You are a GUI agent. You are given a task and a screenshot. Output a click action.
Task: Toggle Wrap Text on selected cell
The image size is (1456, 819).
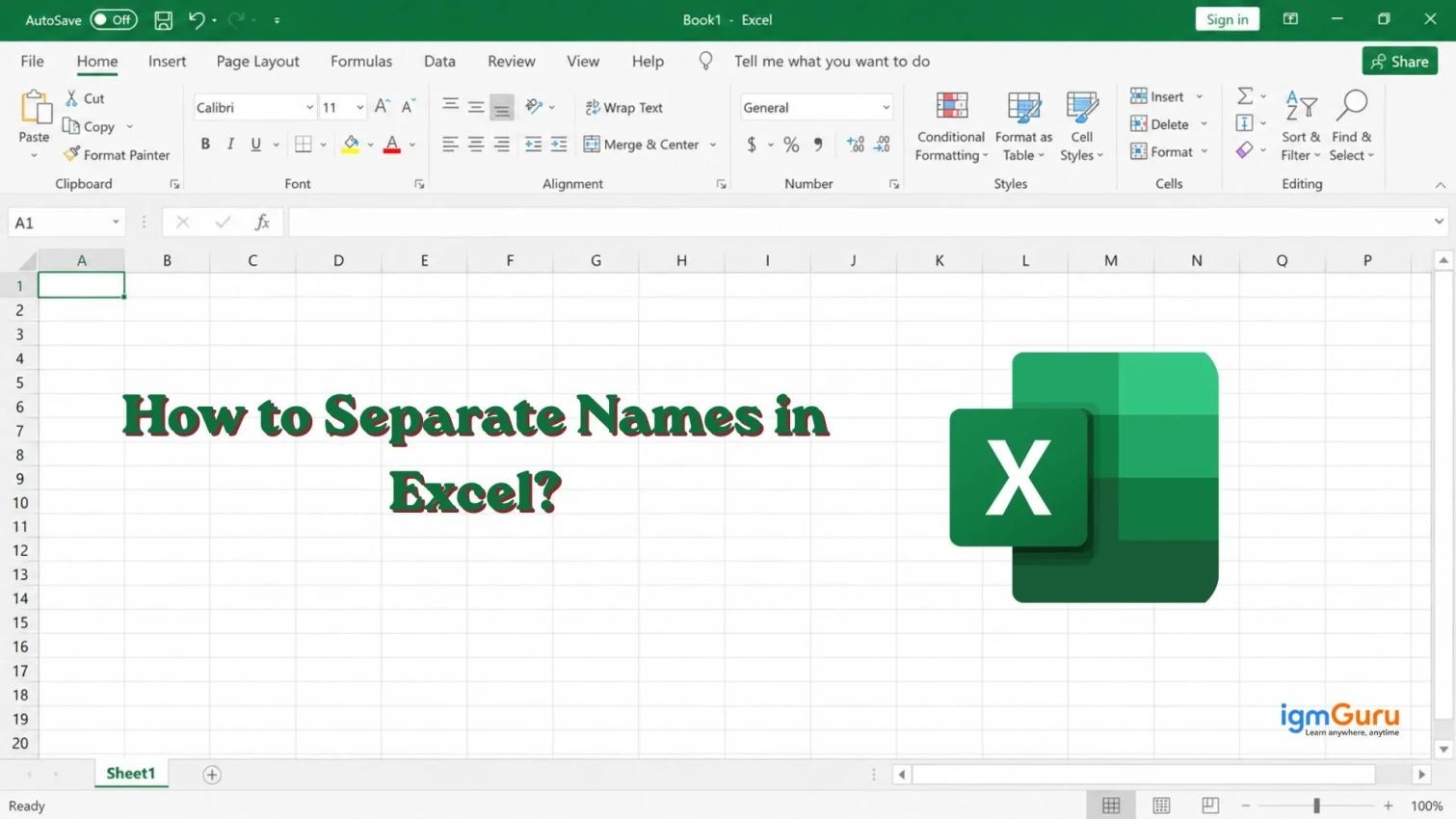coord(624,107)
